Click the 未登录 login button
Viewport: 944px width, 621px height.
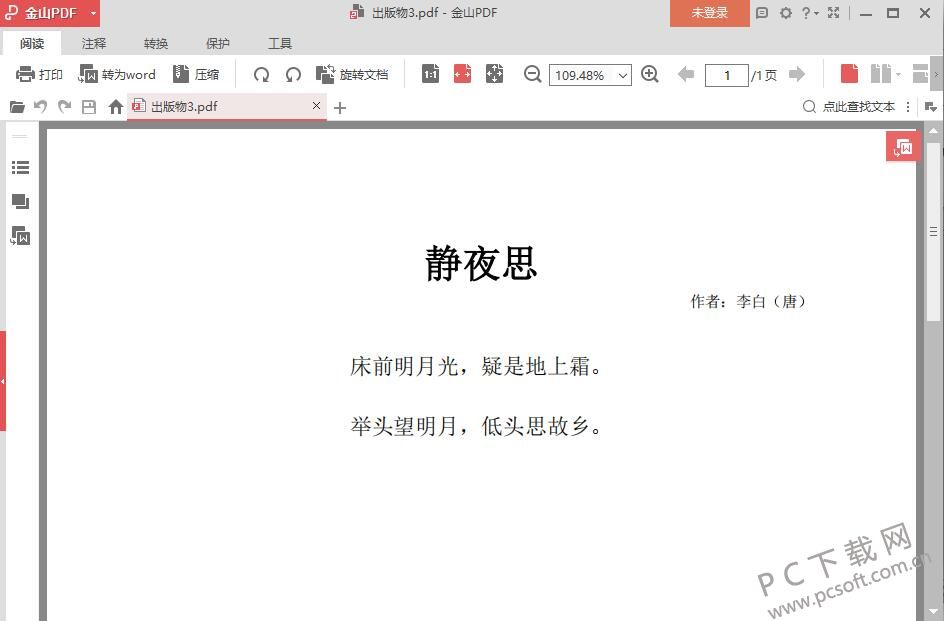[x=710, y=13]
